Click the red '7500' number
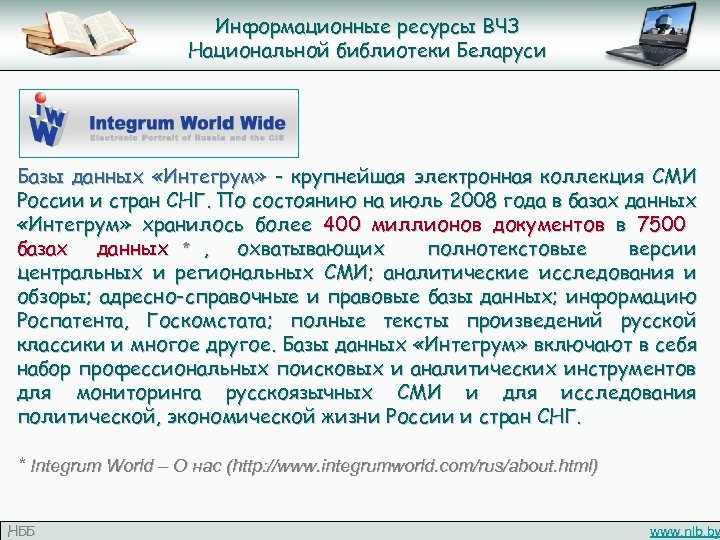720x540 pixels. click(x=661, y=224)
